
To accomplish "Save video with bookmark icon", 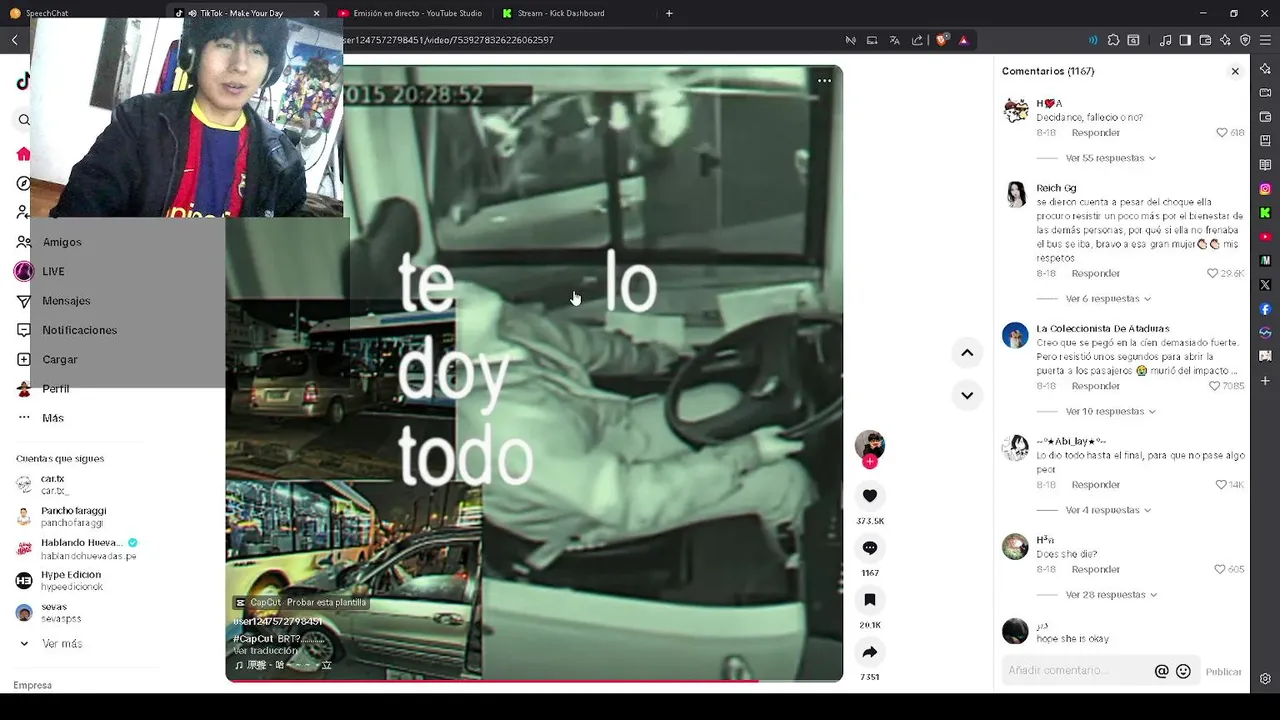I will 869,600.
